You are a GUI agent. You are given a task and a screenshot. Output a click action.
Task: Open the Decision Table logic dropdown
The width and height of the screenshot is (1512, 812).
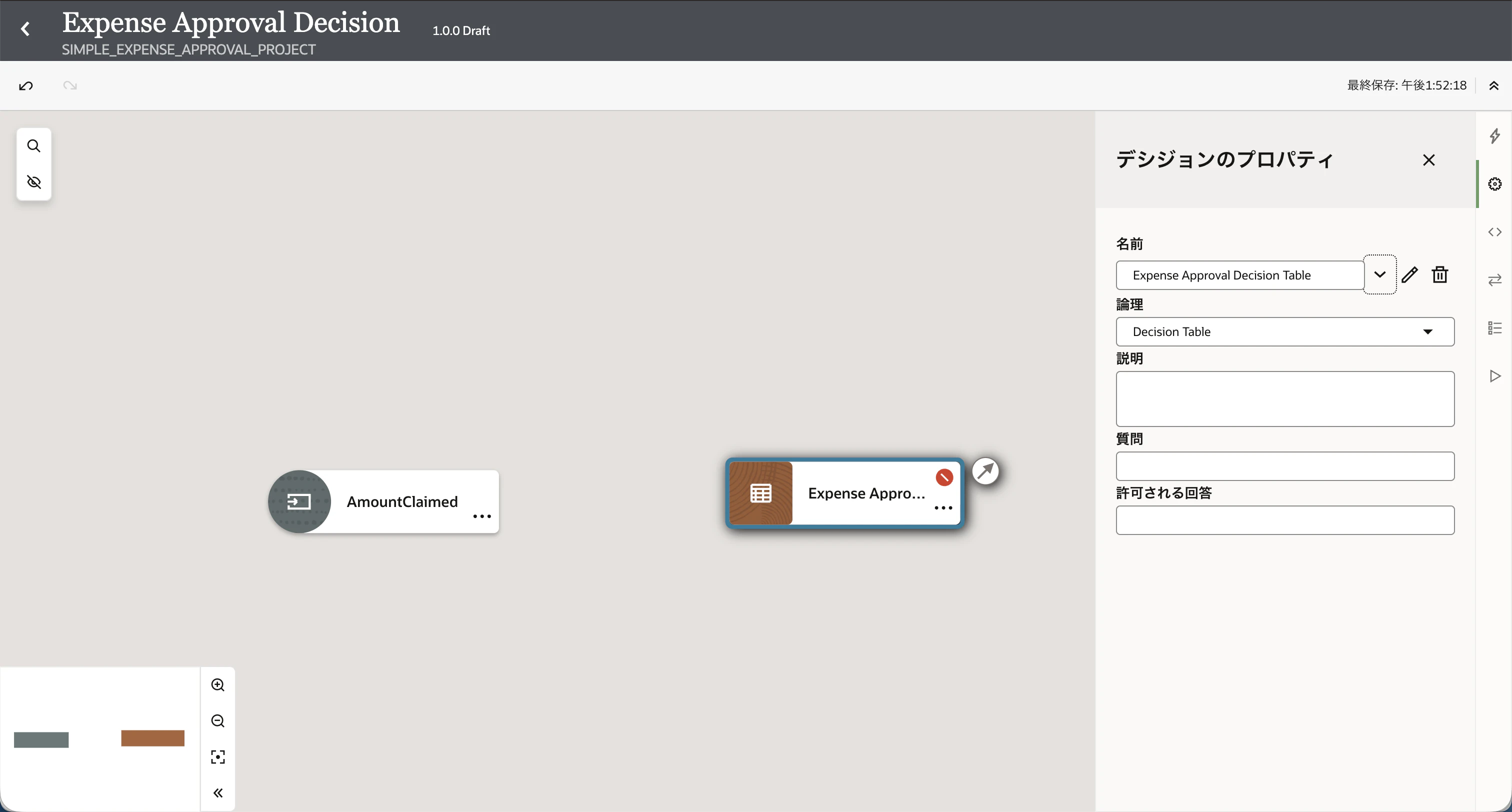click(x=1284, y=331)
